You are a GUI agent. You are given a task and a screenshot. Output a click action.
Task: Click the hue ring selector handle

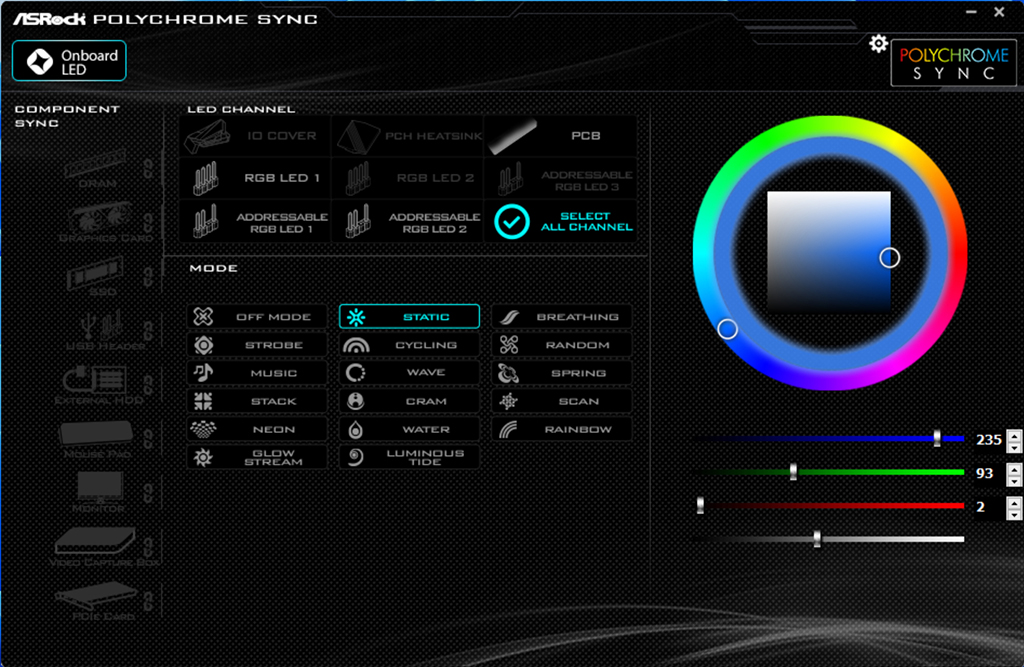728,329
